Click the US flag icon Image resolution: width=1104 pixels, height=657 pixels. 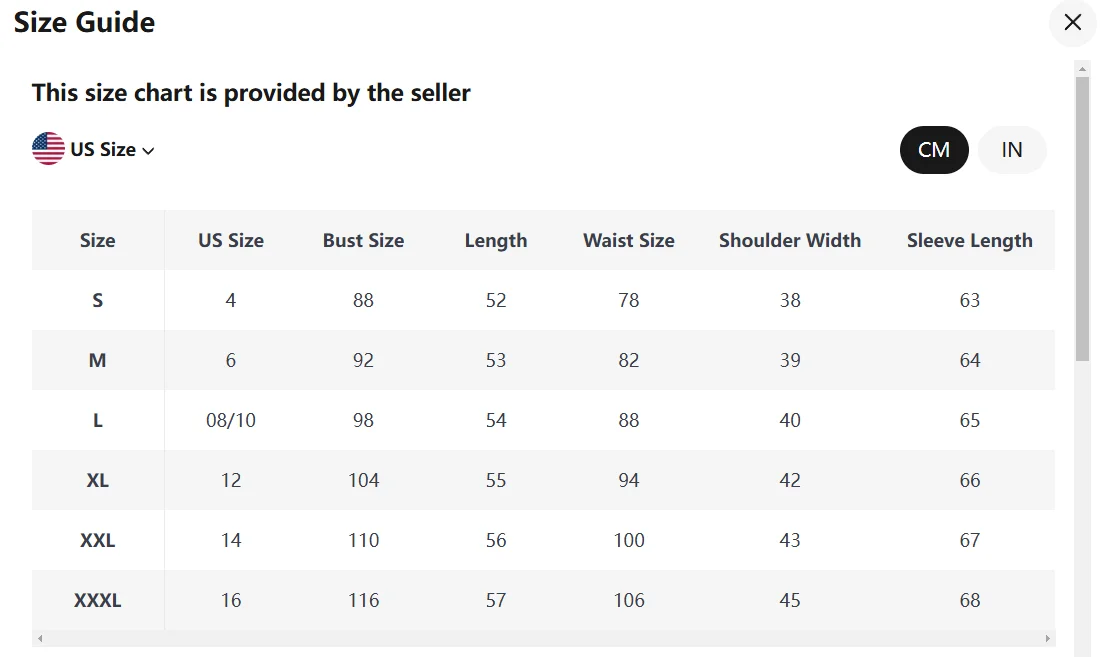[48, 149]
